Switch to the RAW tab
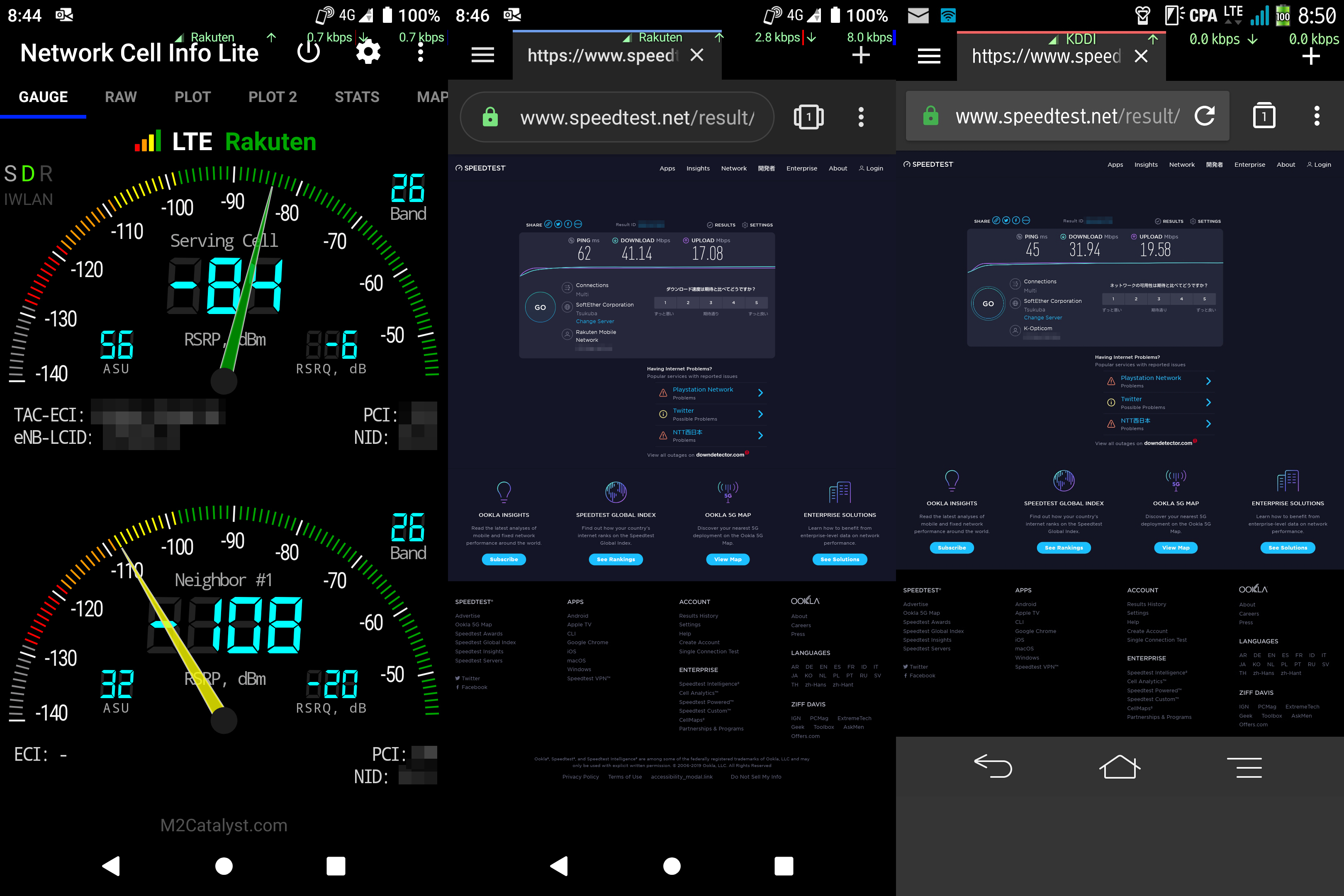Image resolution: width=1344 pixels, height=896 pixels. coord(121,97)
